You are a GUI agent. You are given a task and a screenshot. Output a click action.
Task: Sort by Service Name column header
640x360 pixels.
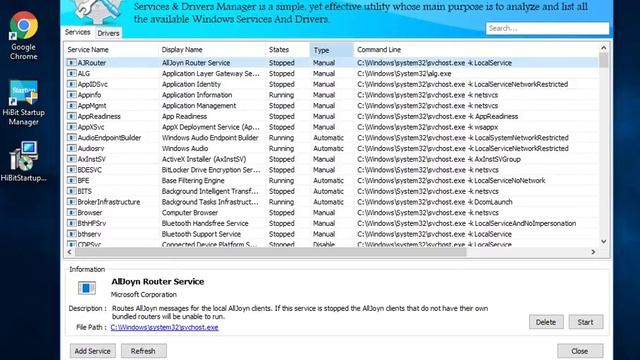coord(111,50)
